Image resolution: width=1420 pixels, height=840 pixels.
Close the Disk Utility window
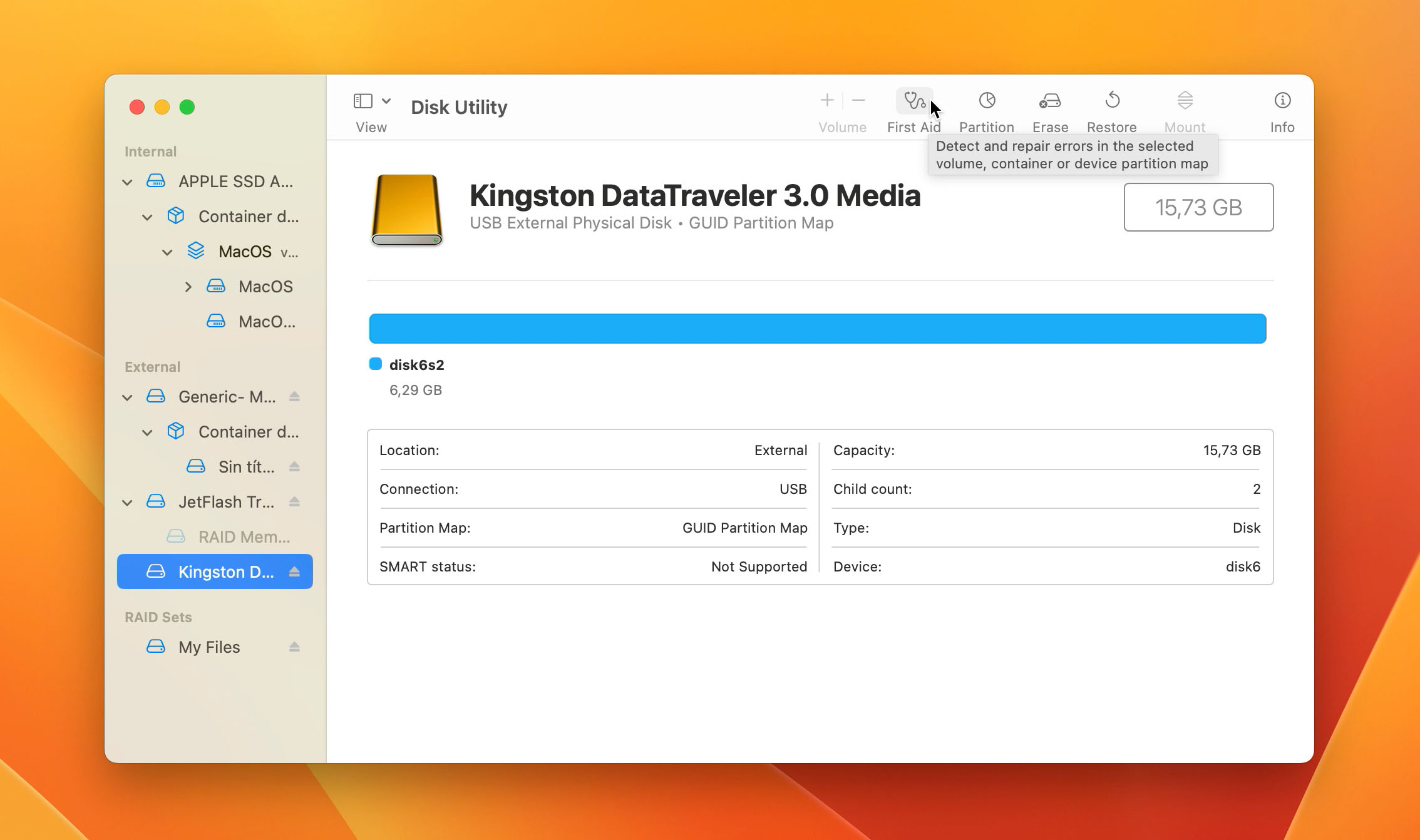click(x=137, y=107)
